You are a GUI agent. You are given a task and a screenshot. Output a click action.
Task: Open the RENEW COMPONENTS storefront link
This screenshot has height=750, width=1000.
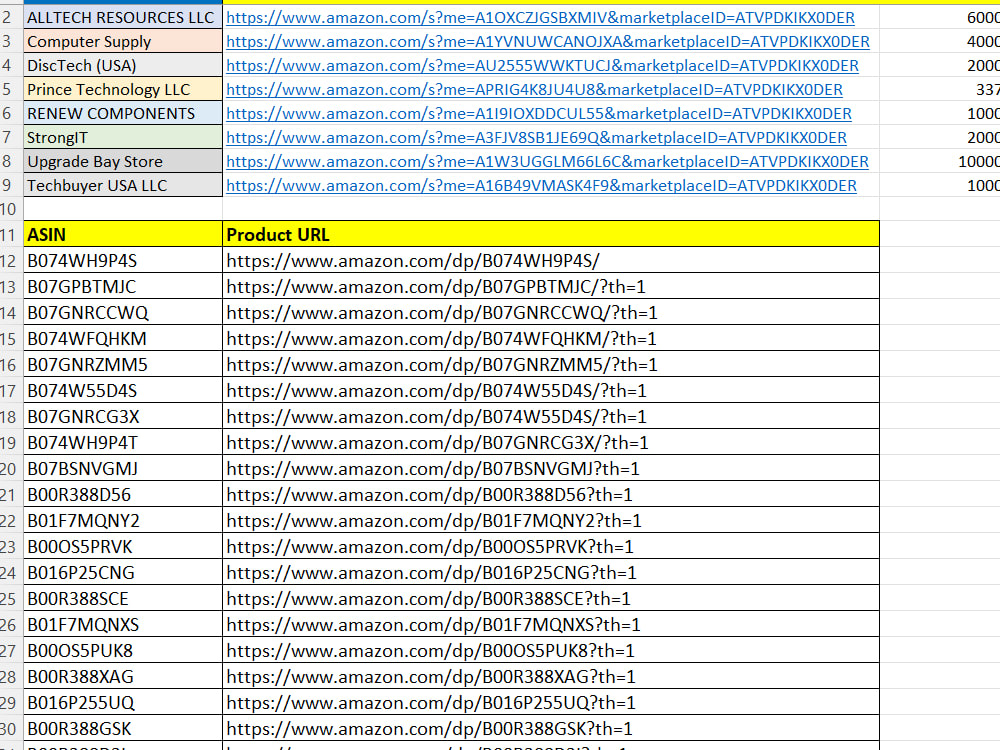539,114
